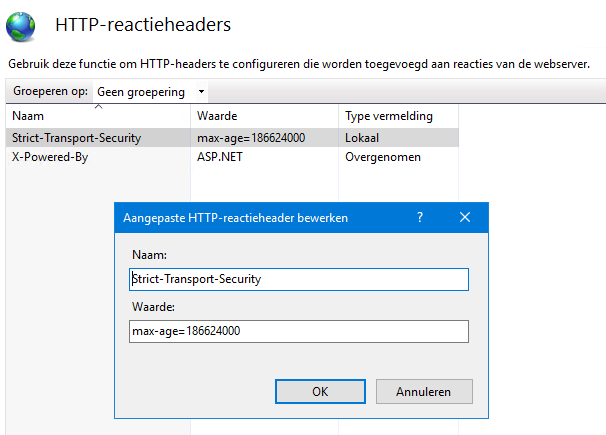Click the globe icon beside HTTP-reactieheaders title
The height and width of the screenshot is (435, 606).
20,27
